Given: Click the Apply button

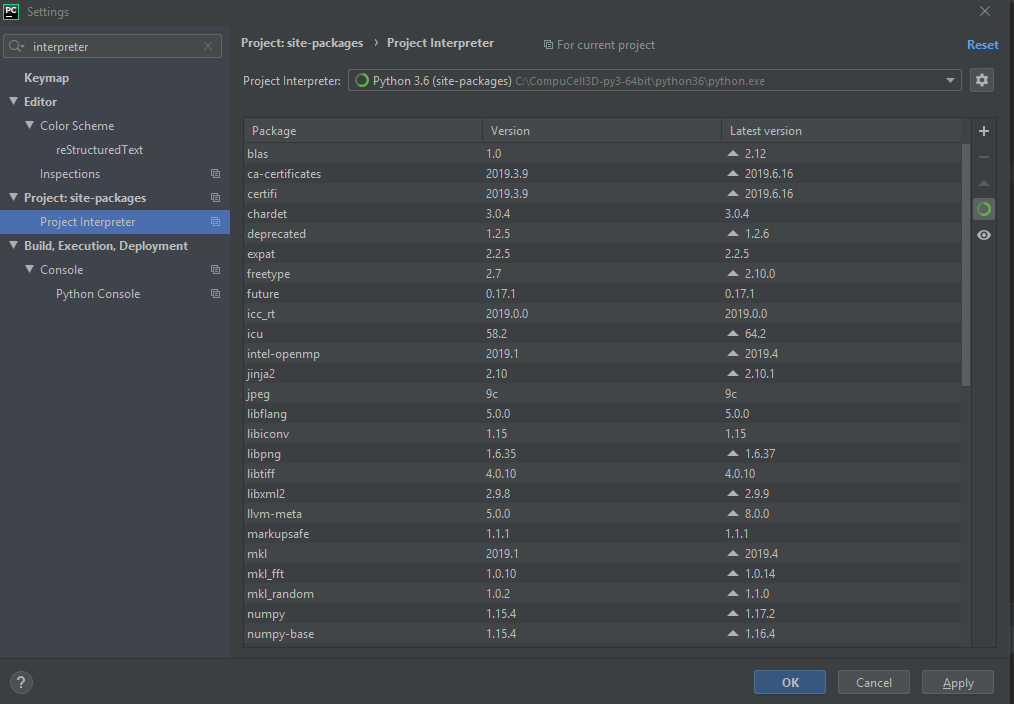Looking at the screenshot, I should [958, 682].
